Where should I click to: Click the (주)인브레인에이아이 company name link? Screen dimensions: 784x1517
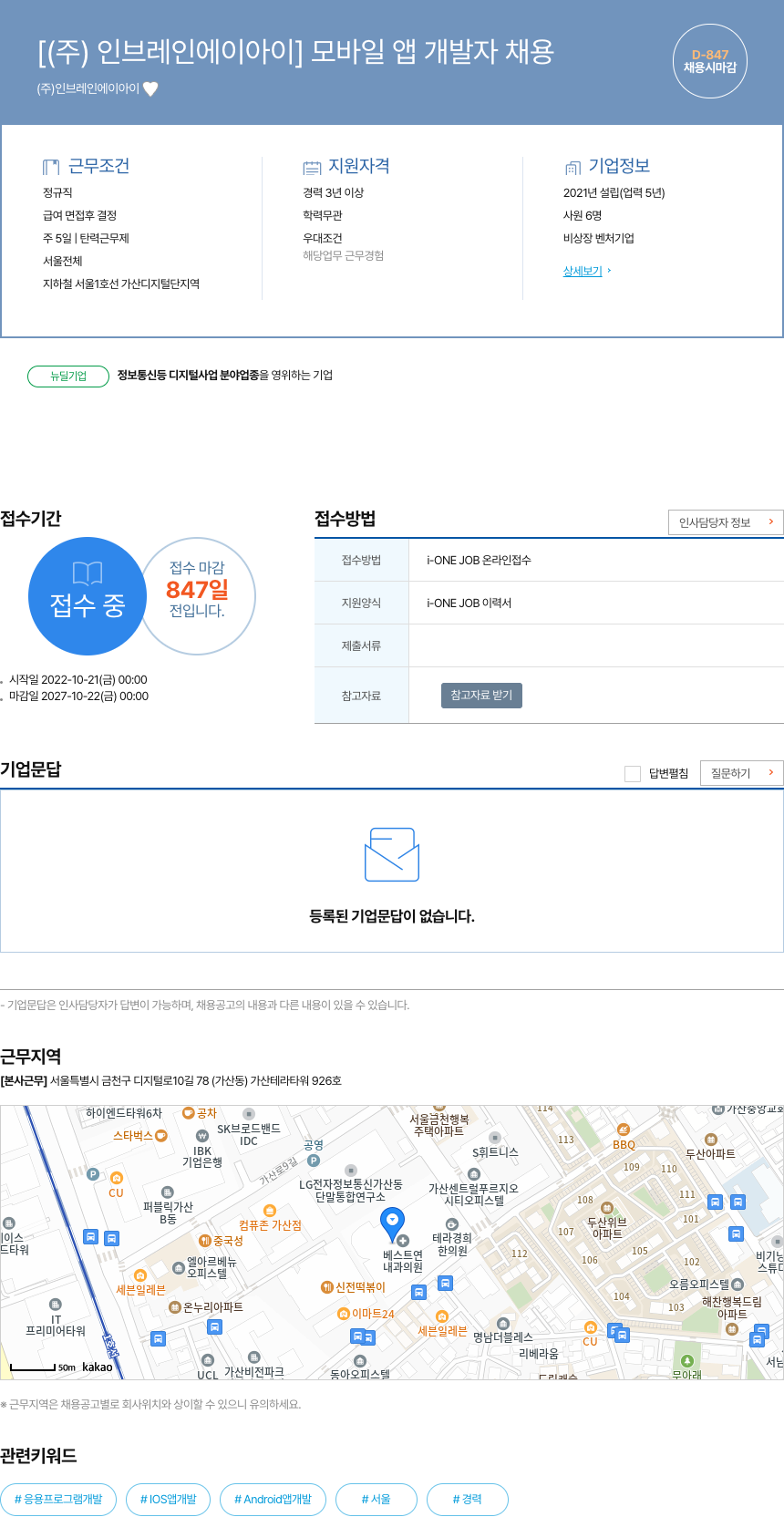[88, 88]
